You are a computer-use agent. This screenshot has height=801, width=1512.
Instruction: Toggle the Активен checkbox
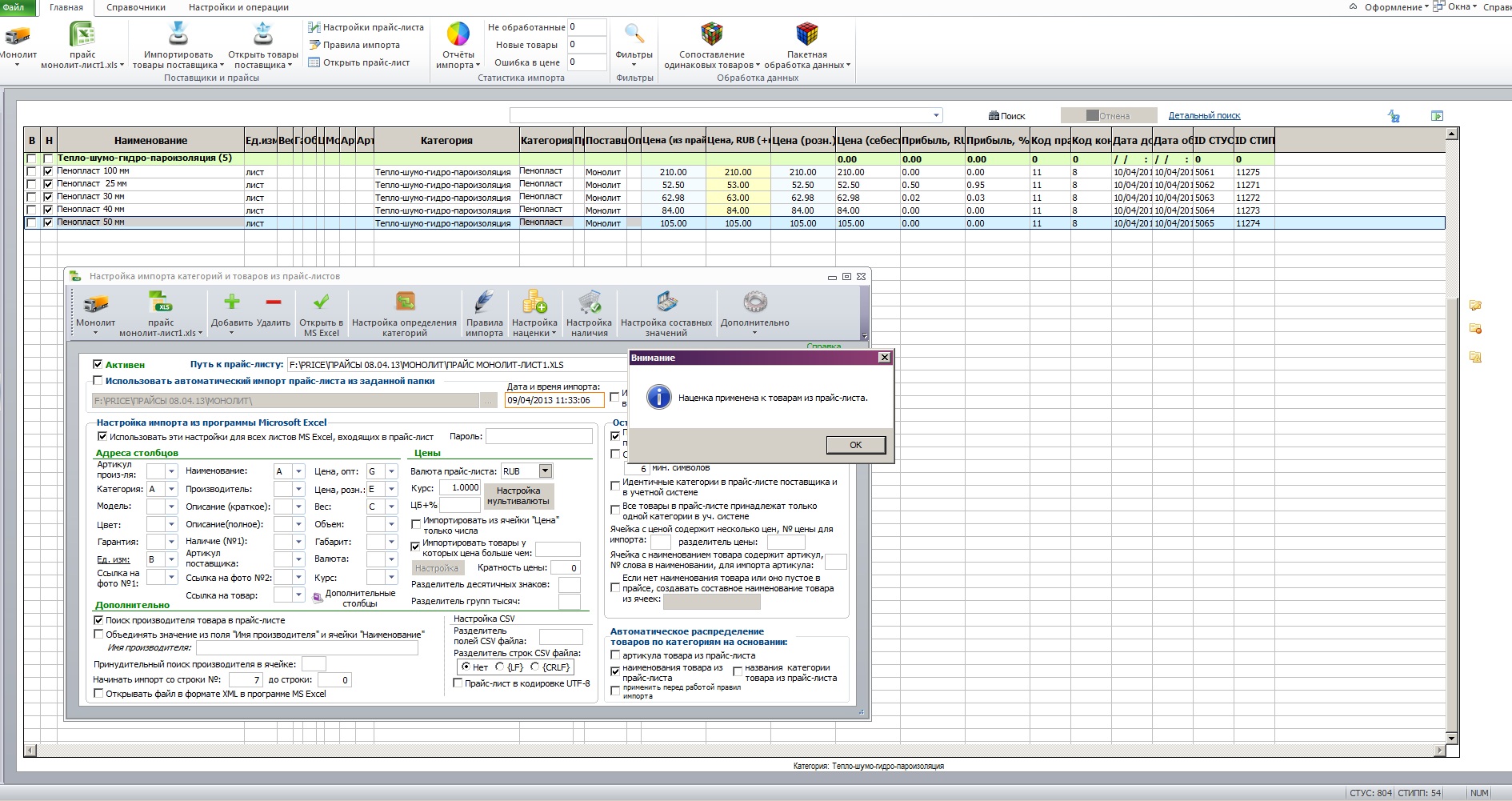pyautogui.click(x=98, y=364)
